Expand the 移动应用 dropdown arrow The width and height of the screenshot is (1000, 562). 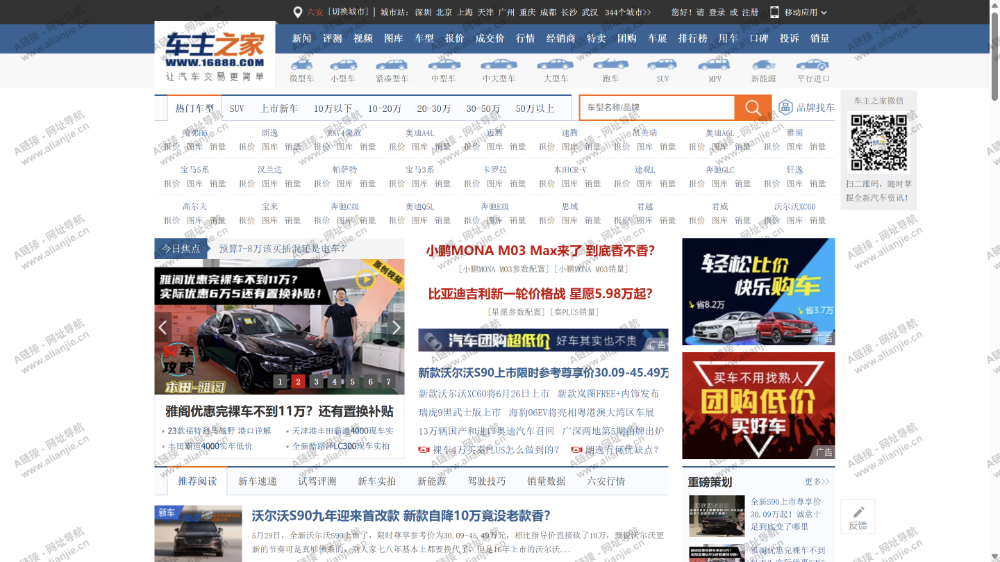click(x=824, y=13)
